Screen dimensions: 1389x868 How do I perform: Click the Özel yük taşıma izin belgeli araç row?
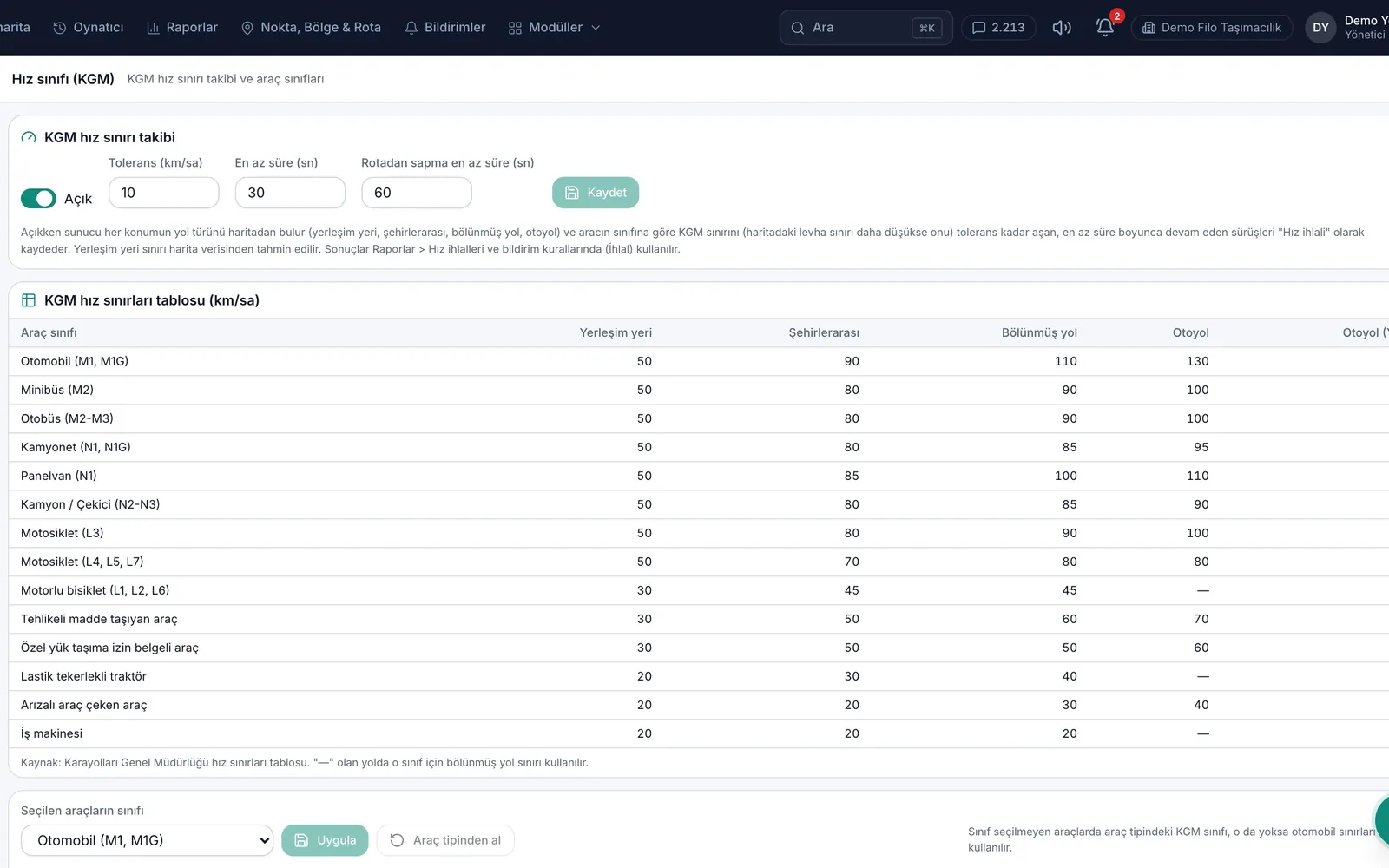[699, 648]
